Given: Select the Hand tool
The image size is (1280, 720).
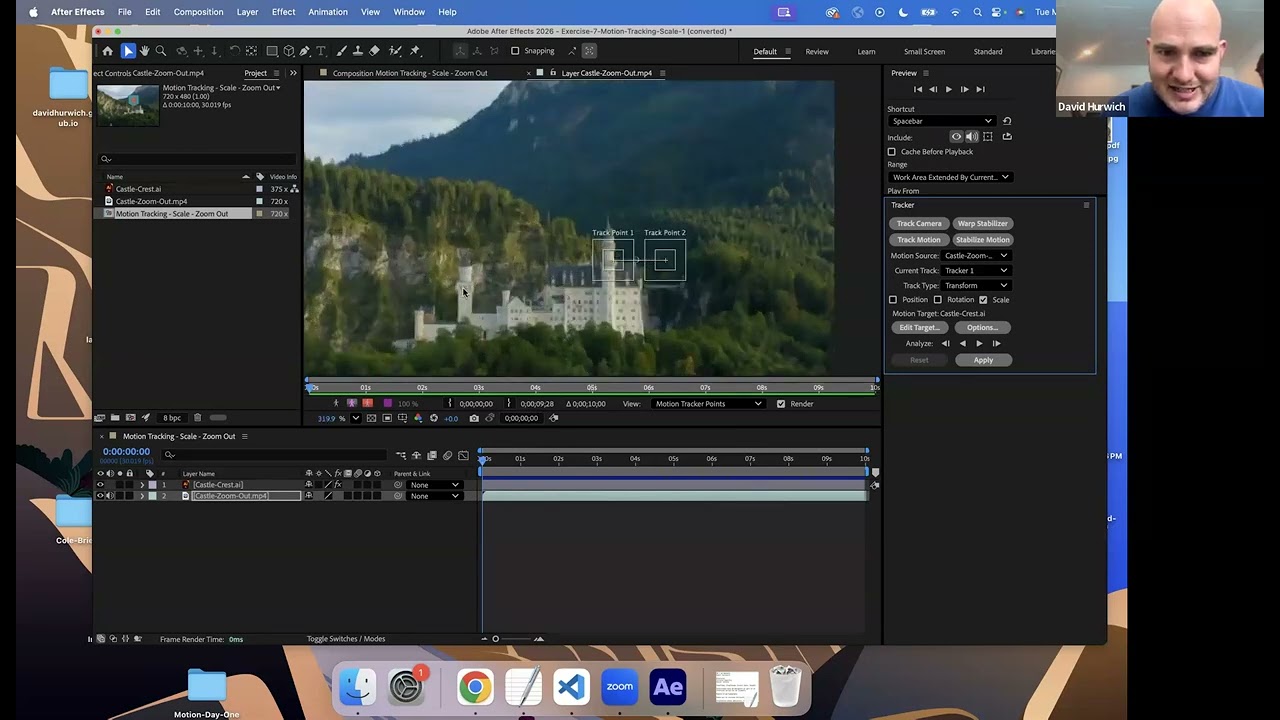Looking at the screenshot, I should (145, 51).
